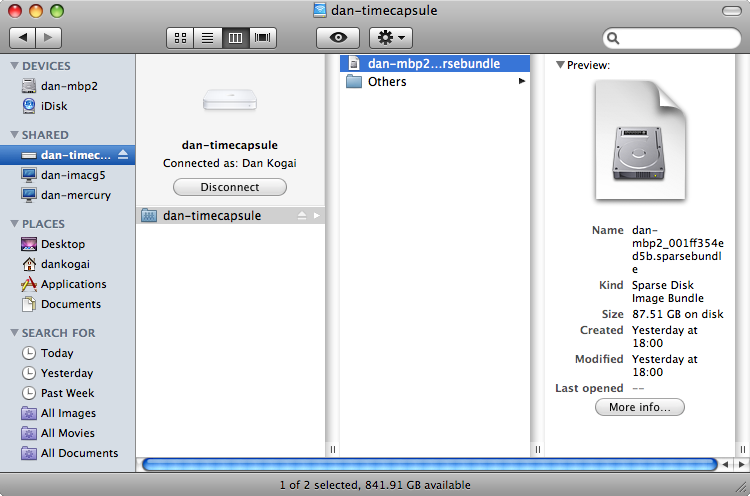Click second column resize handle
This screenshot has width=750, height=496.
point(538,449)
